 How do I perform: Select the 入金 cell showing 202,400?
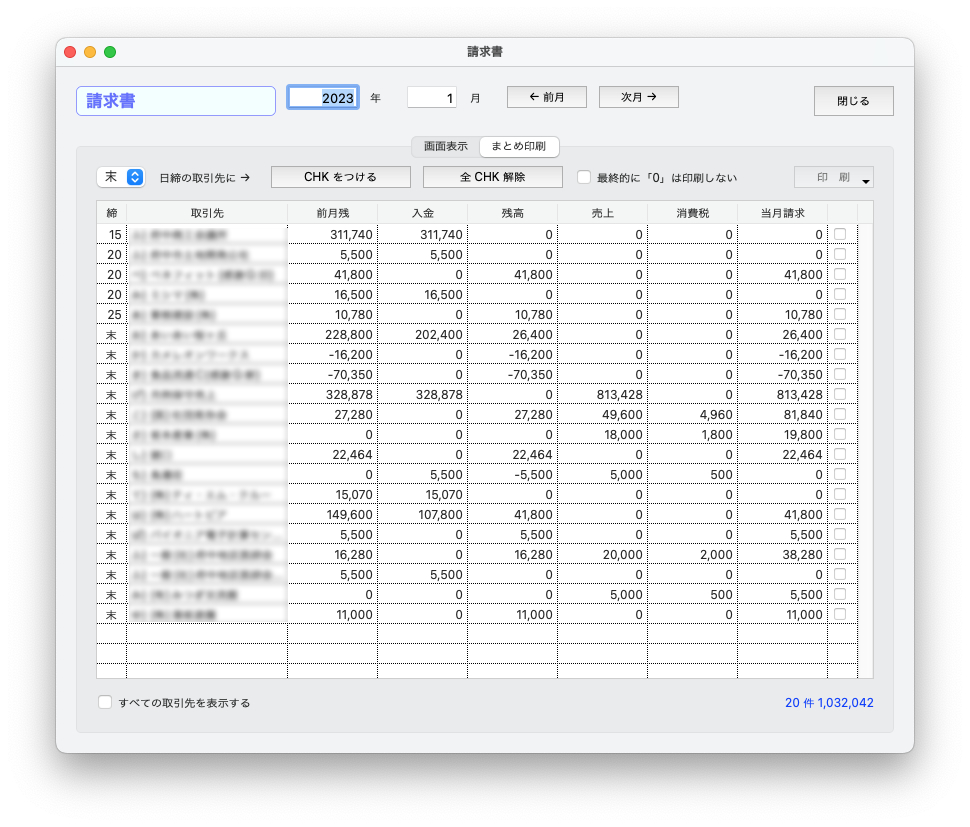[422, 334]
